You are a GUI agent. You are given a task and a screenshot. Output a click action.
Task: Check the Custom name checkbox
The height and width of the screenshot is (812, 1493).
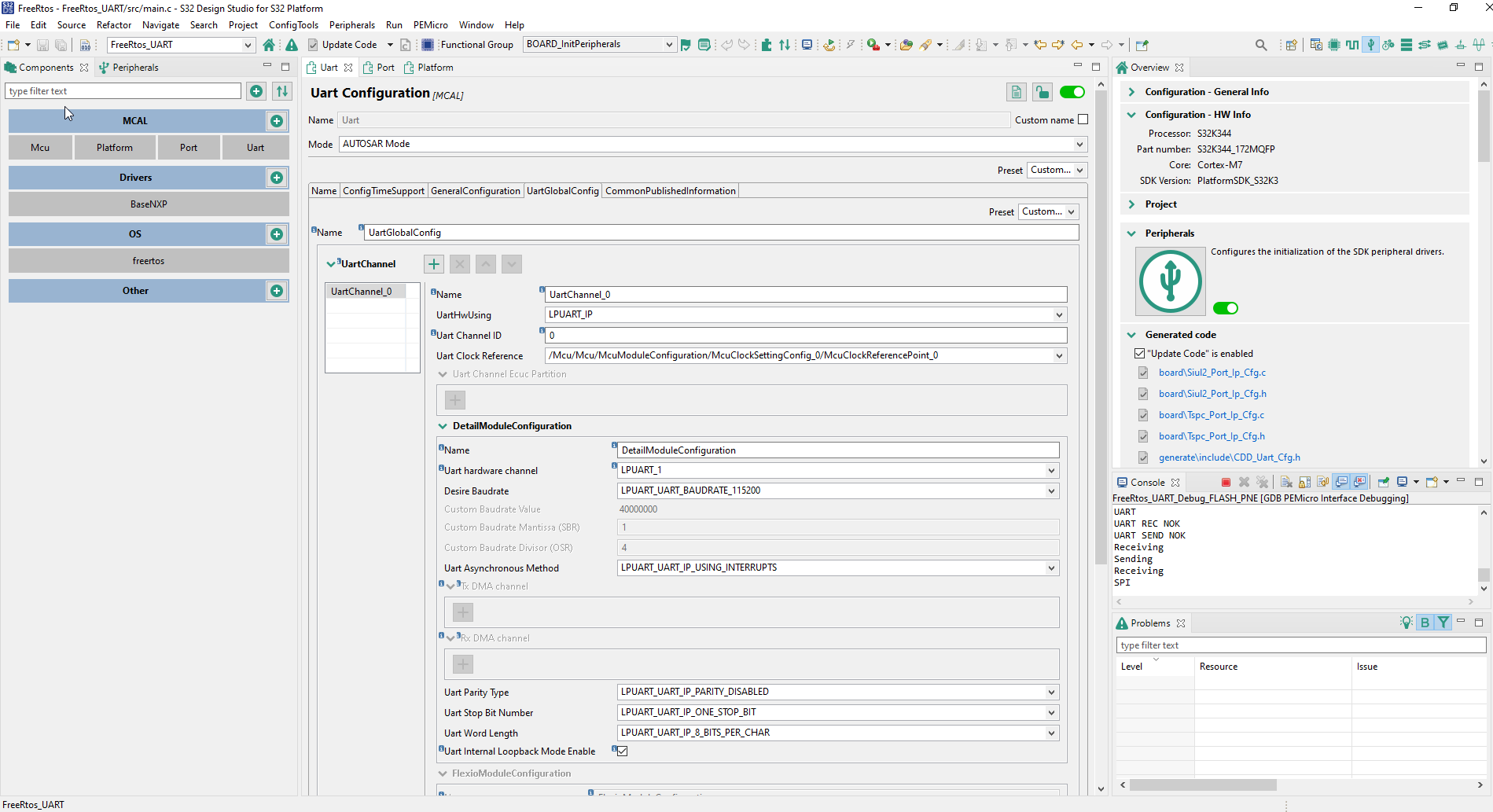click(x=1083, y=119)
